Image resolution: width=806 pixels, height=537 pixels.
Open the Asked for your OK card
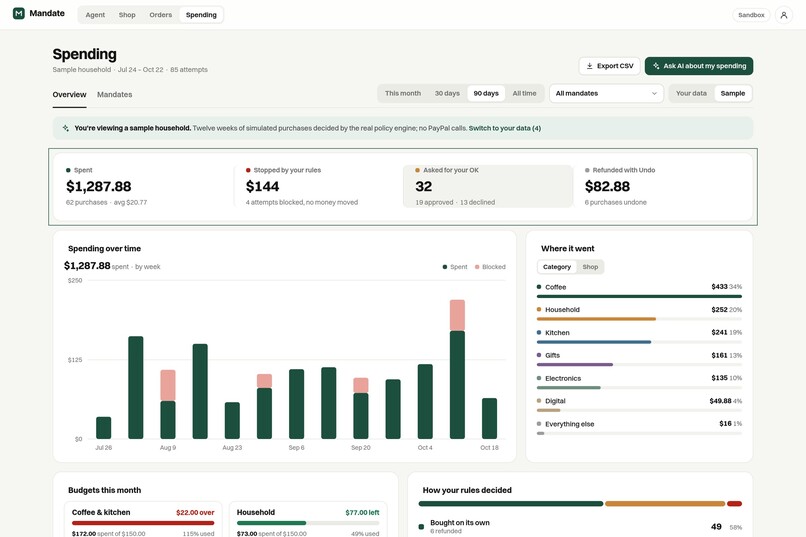point(488,187)
